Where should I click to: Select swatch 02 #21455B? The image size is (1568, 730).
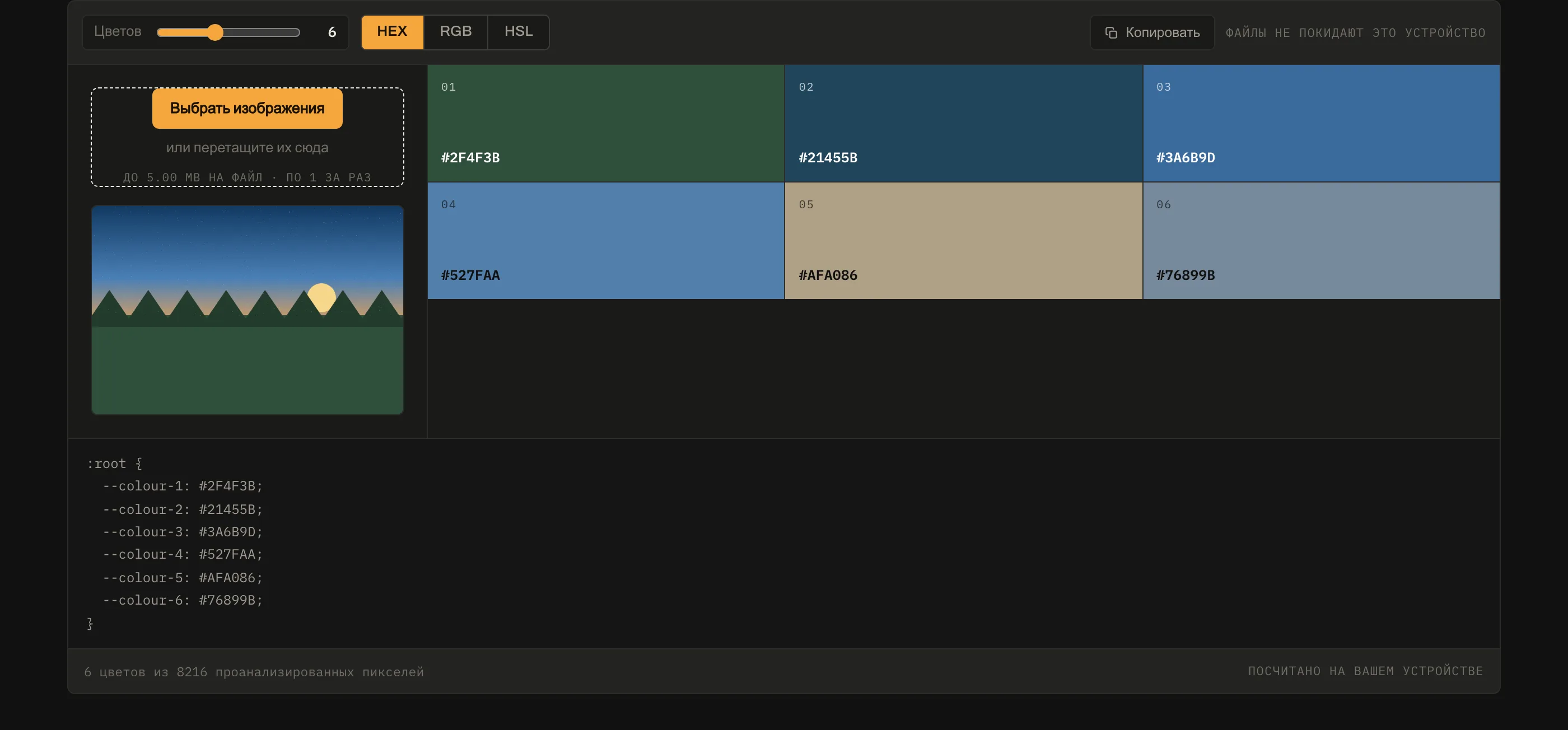(964, 124)
